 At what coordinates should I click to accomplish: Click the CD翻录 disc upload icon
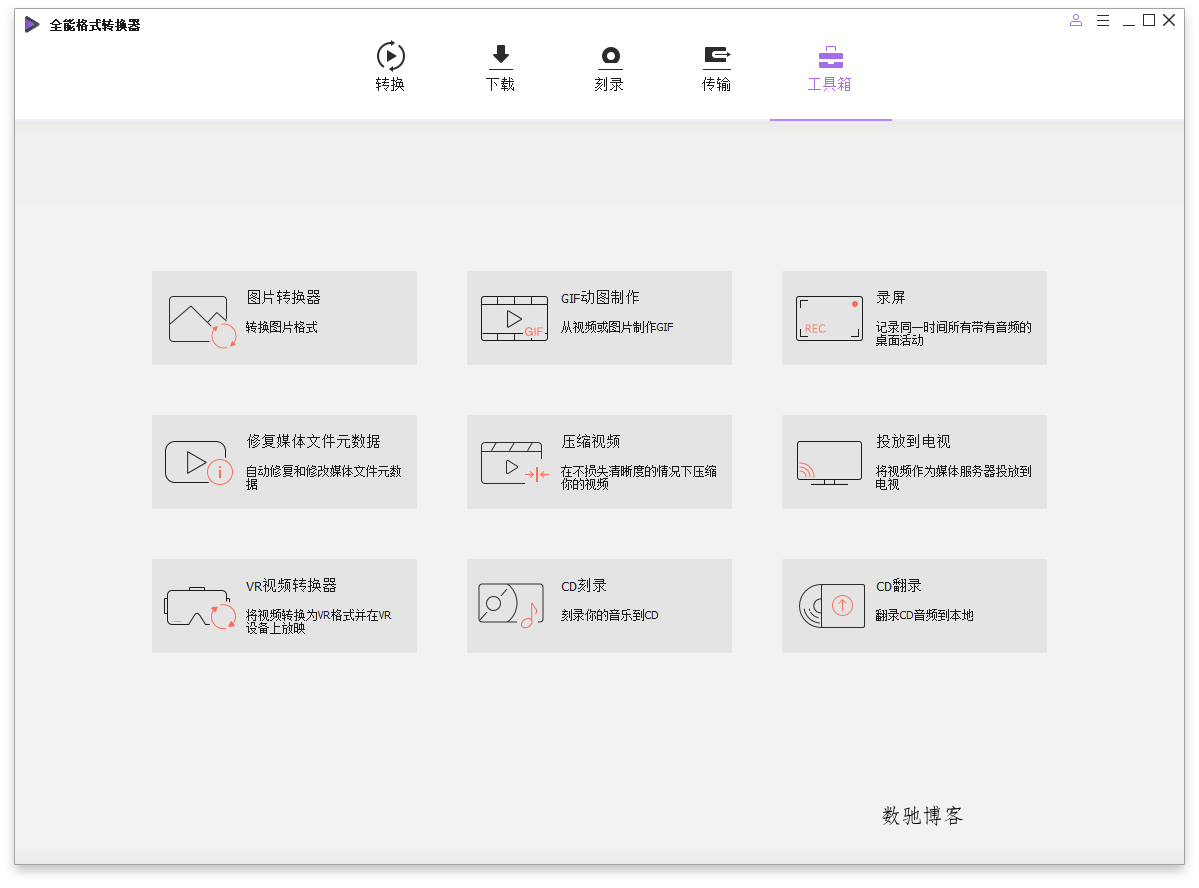831,605
